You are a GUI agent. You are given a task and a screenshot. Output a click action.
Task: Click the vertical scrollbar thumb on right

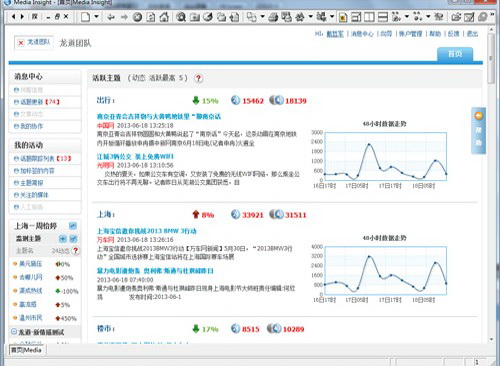(x=491, y=58)
